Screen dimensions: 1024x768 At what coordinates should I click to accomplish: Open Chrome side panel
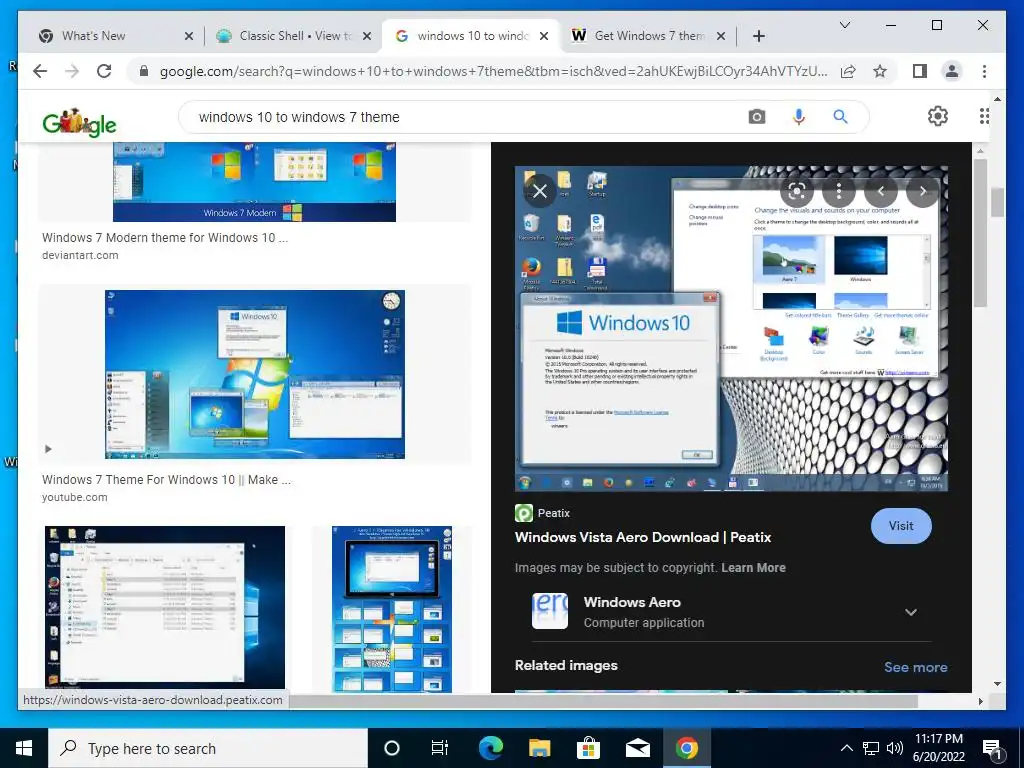click(920, 71)
